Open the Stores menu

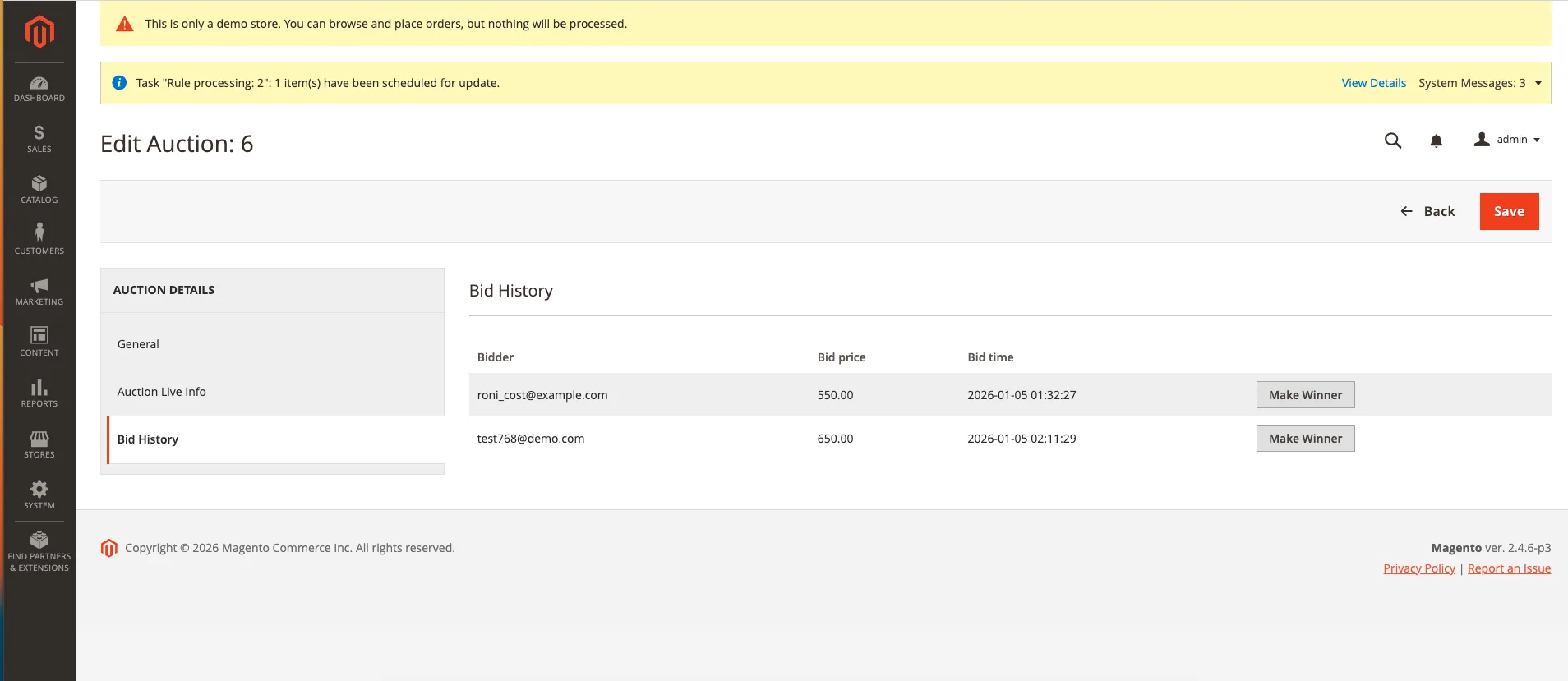(x=39, y=444)
